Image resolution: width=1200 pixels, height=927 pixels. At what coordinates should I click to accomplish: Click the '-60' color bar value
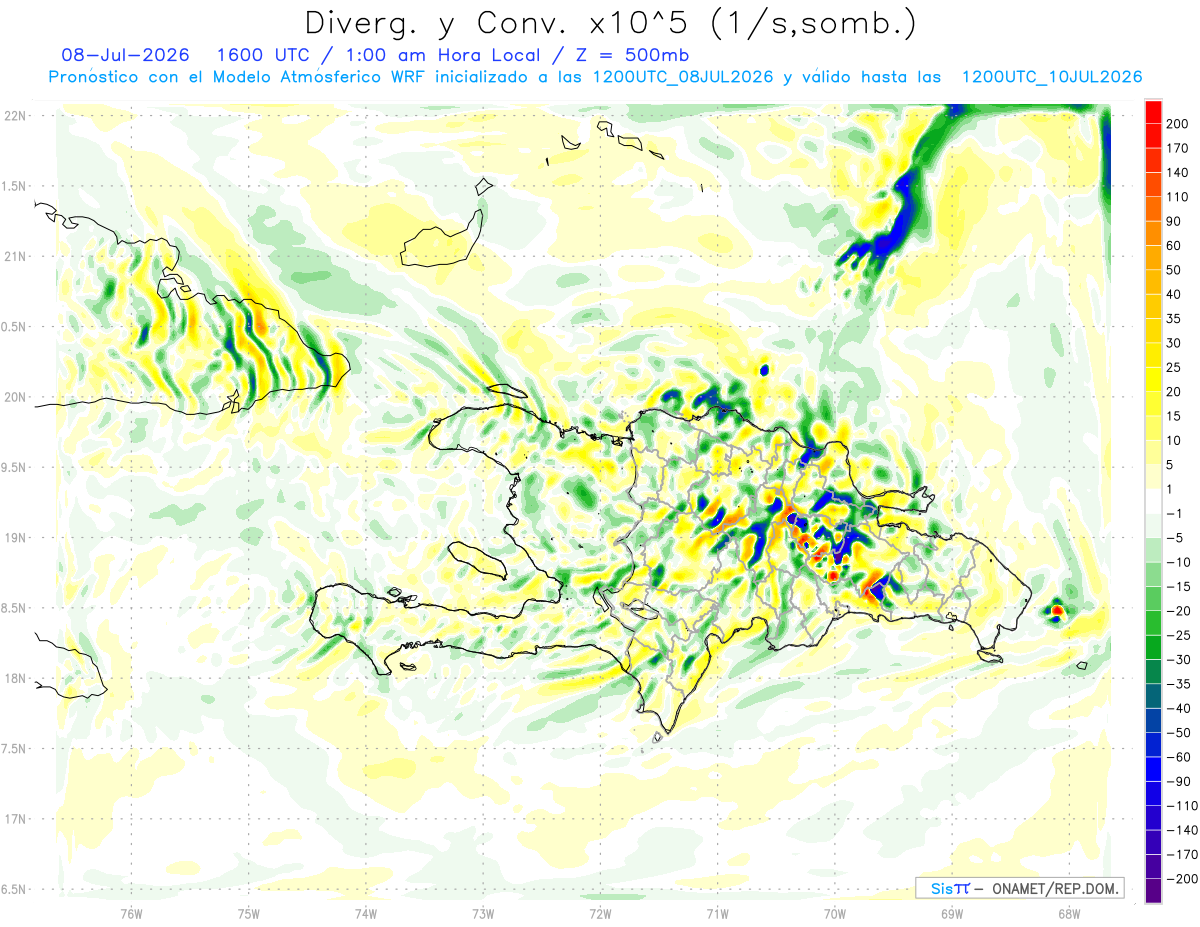[x=1178, y=757]
